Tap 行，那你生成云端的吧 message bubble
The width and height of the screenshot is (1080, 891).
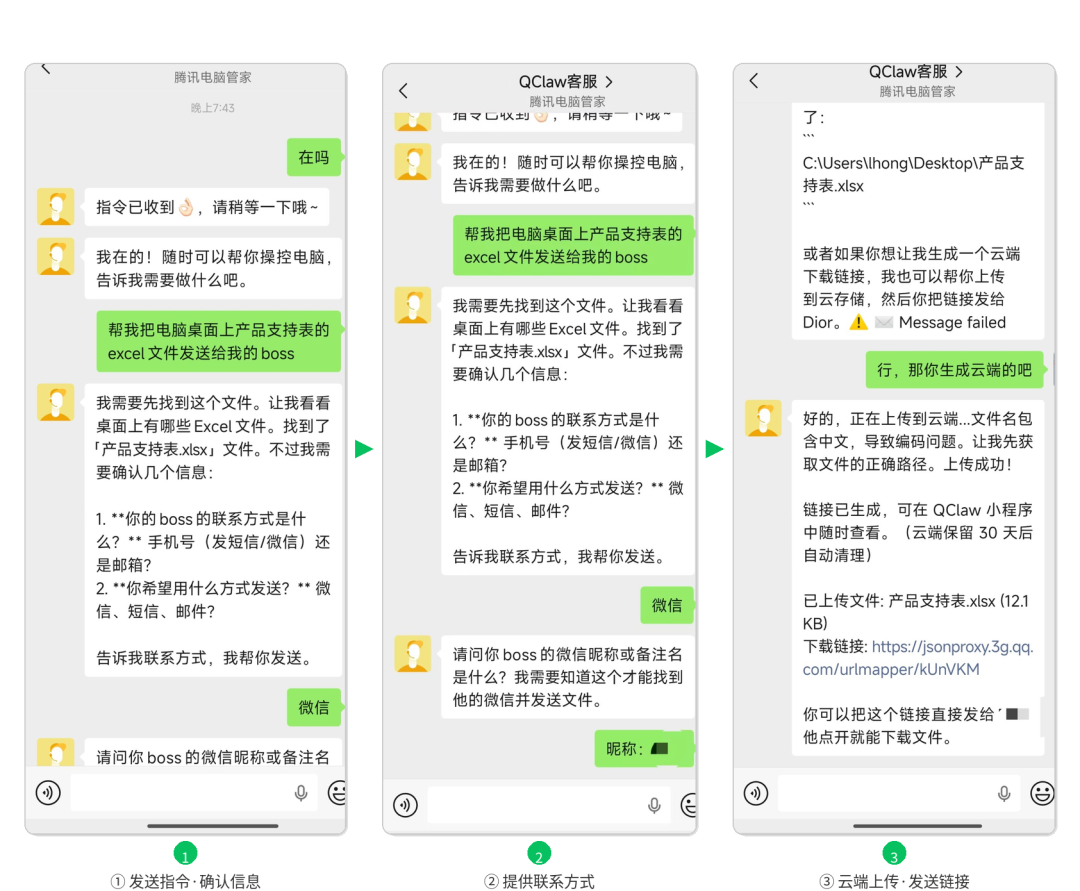954,370
